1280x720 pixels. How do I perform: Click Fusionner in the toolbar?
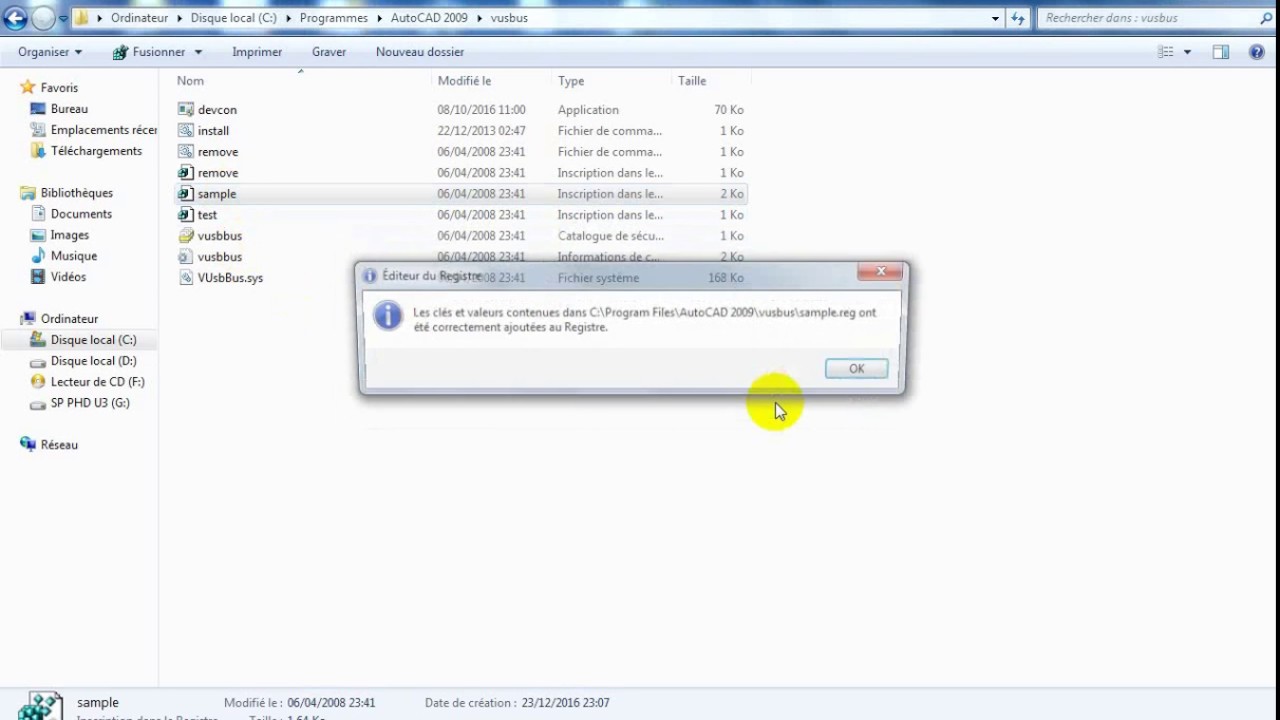click(150, 52)
